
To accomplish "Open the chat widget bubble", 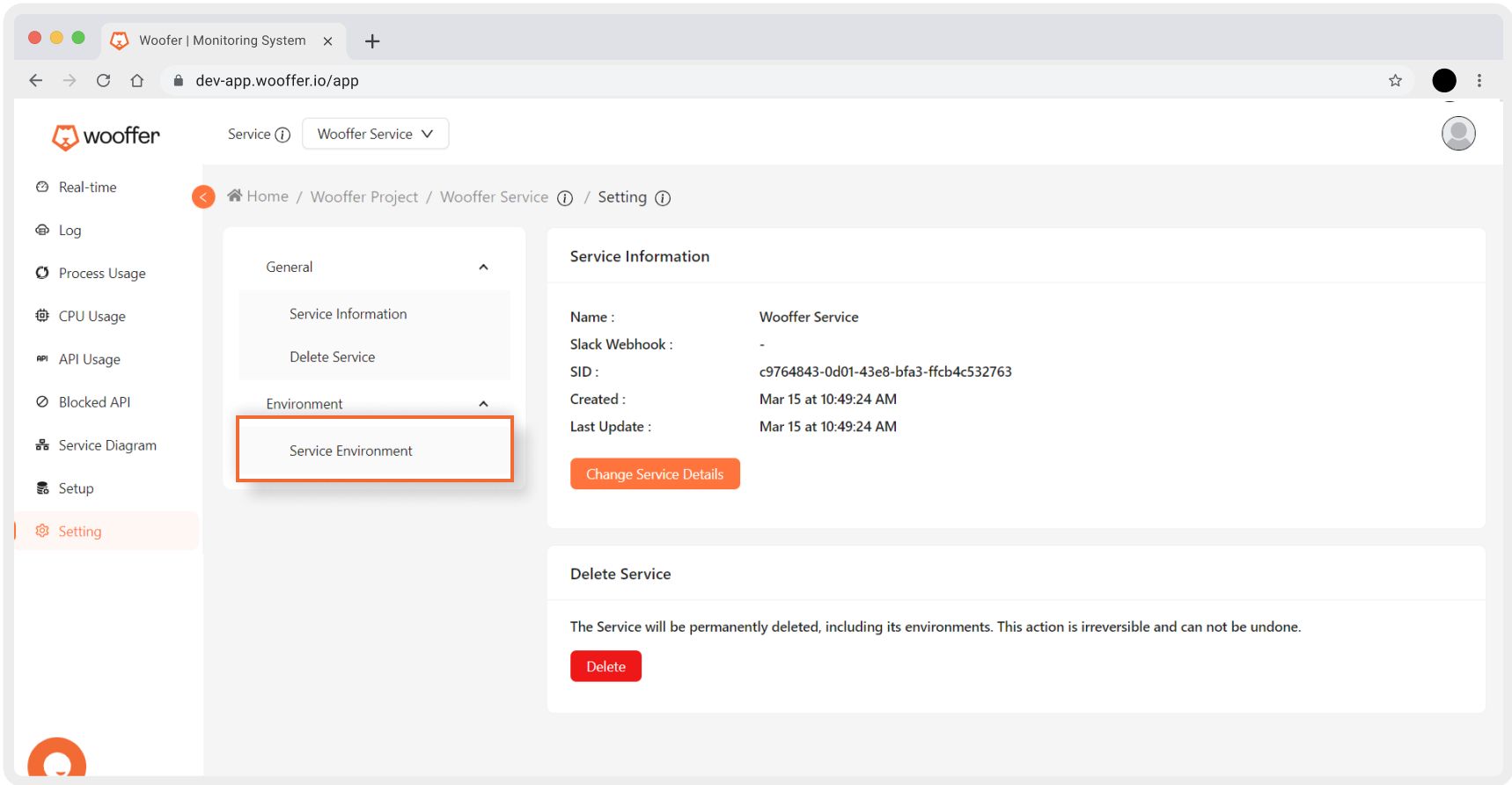I will point(57,759).
